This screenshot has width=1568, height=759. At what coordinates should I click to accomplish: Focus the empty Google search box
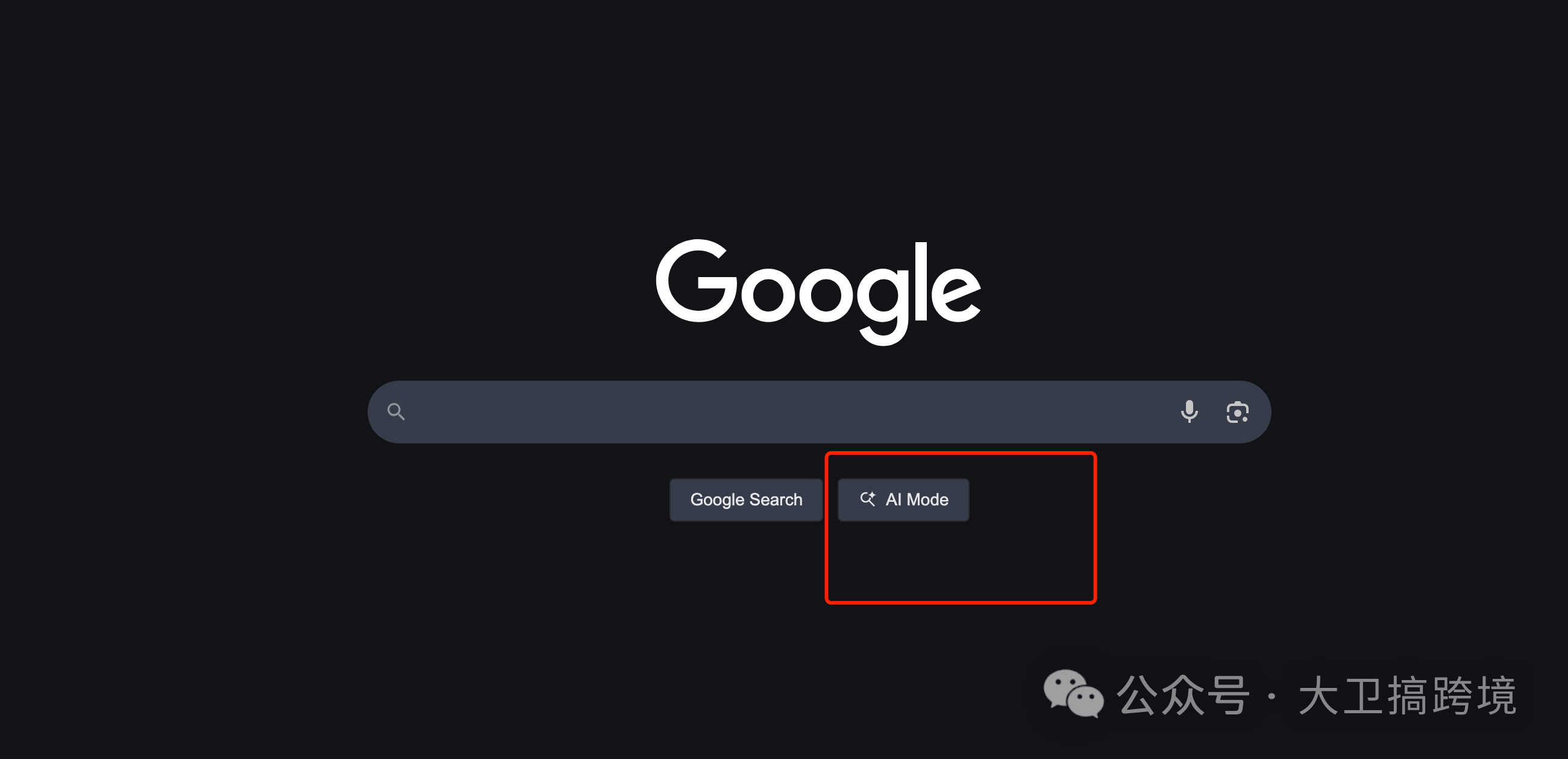[x=791, y=412]
